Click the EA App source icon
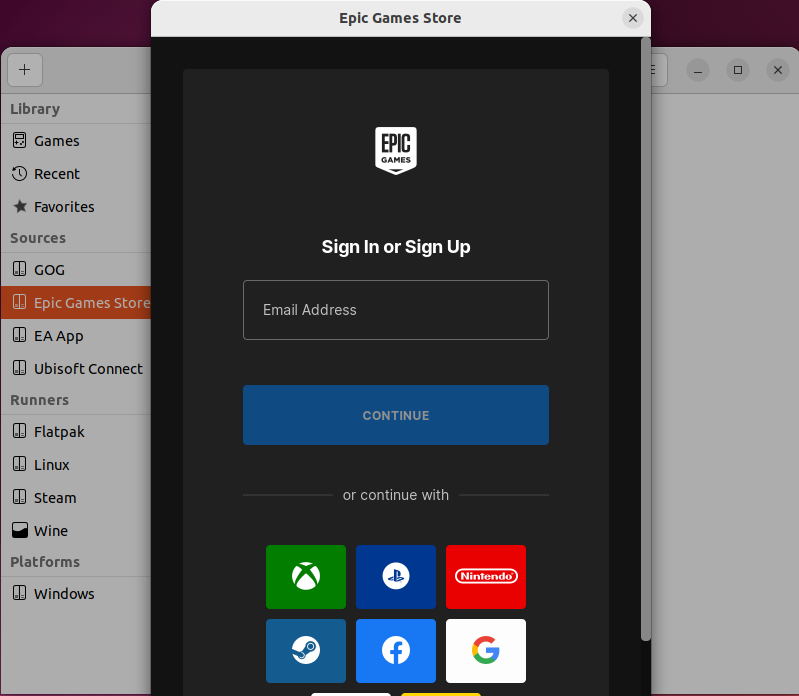Screen dimensions: 799x696 point(19,335)
